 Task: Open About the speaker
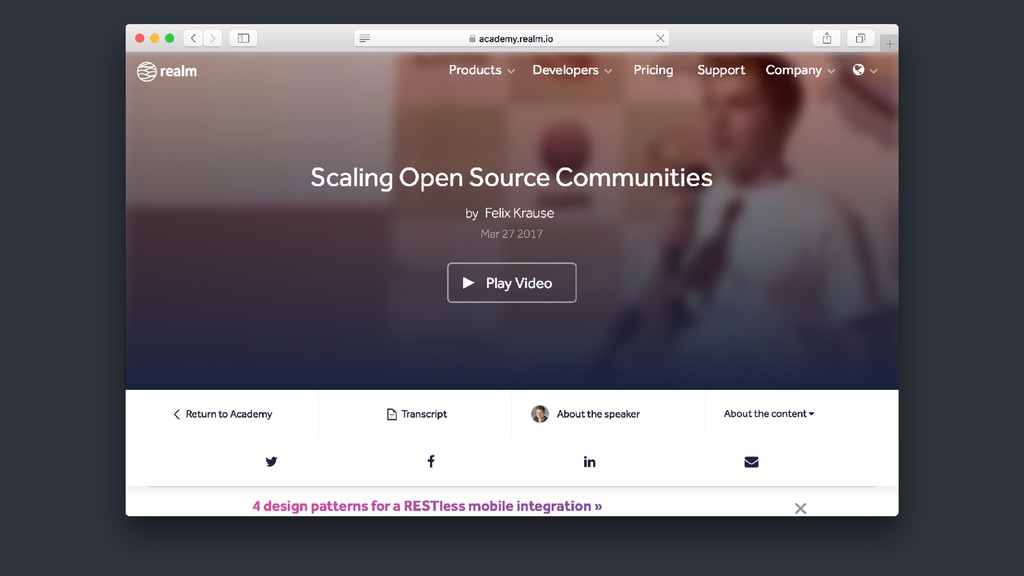[598, 414]
